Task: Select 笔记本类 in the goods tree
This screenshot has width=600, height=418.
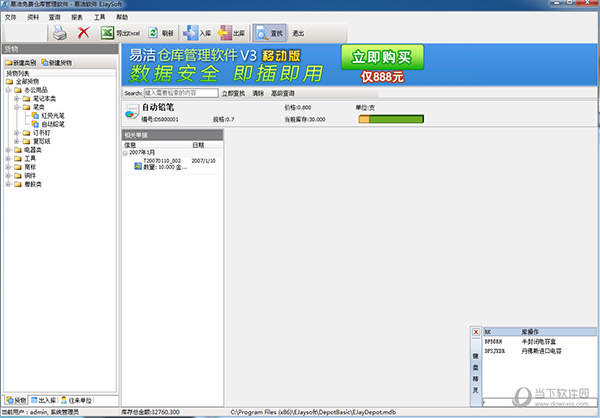Action: (x=44, y=99)
